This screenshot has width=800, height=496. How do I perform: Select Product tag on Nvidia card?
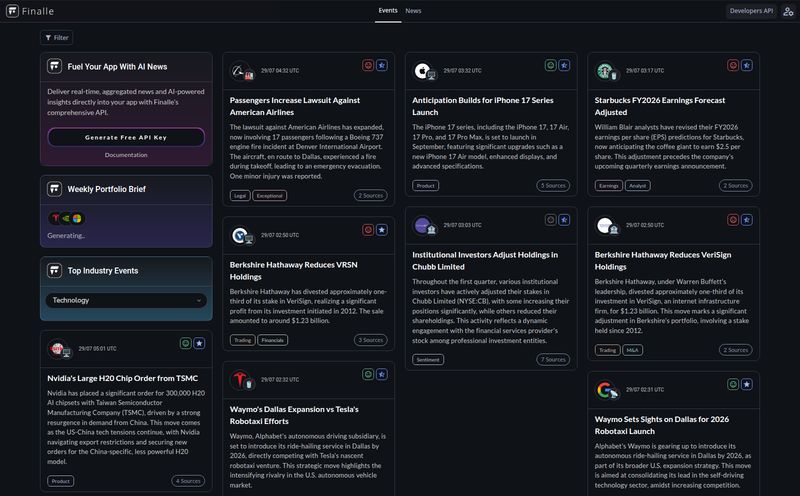61,481
